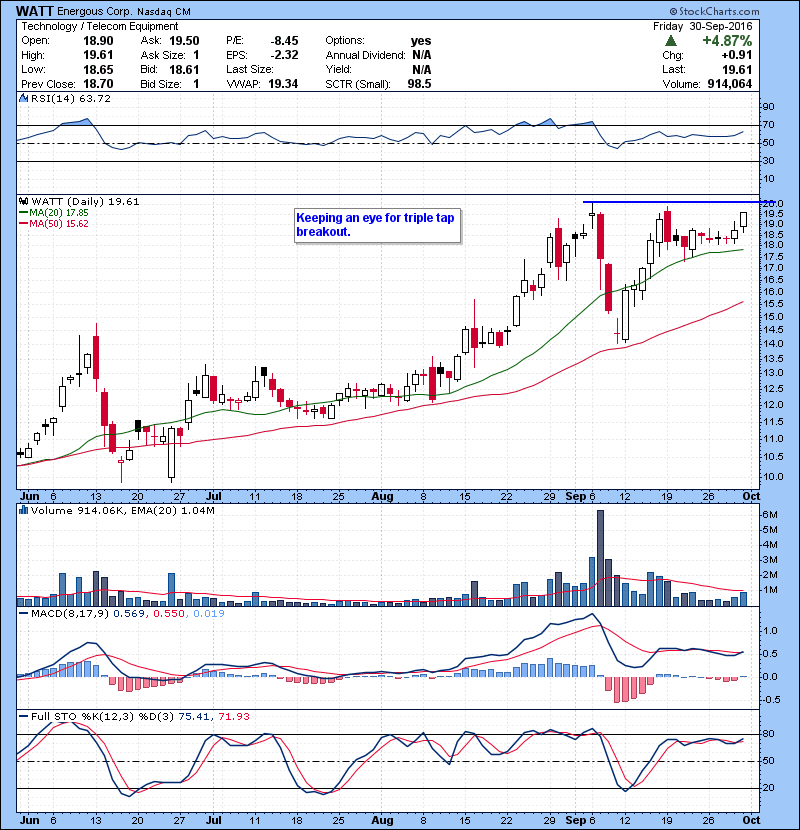This screenshot has height=830, width=800.
Task: Click the green dash before MA(20) legend
Action: tap(23, 212)
